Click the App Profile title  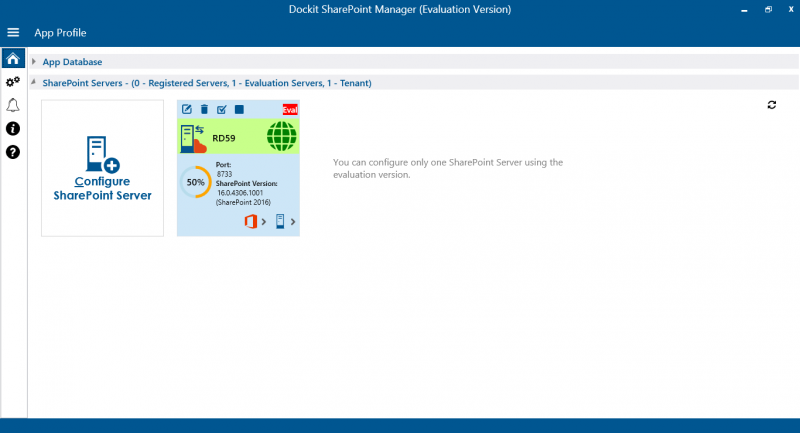pyautogui.click(x=60, y=33)
